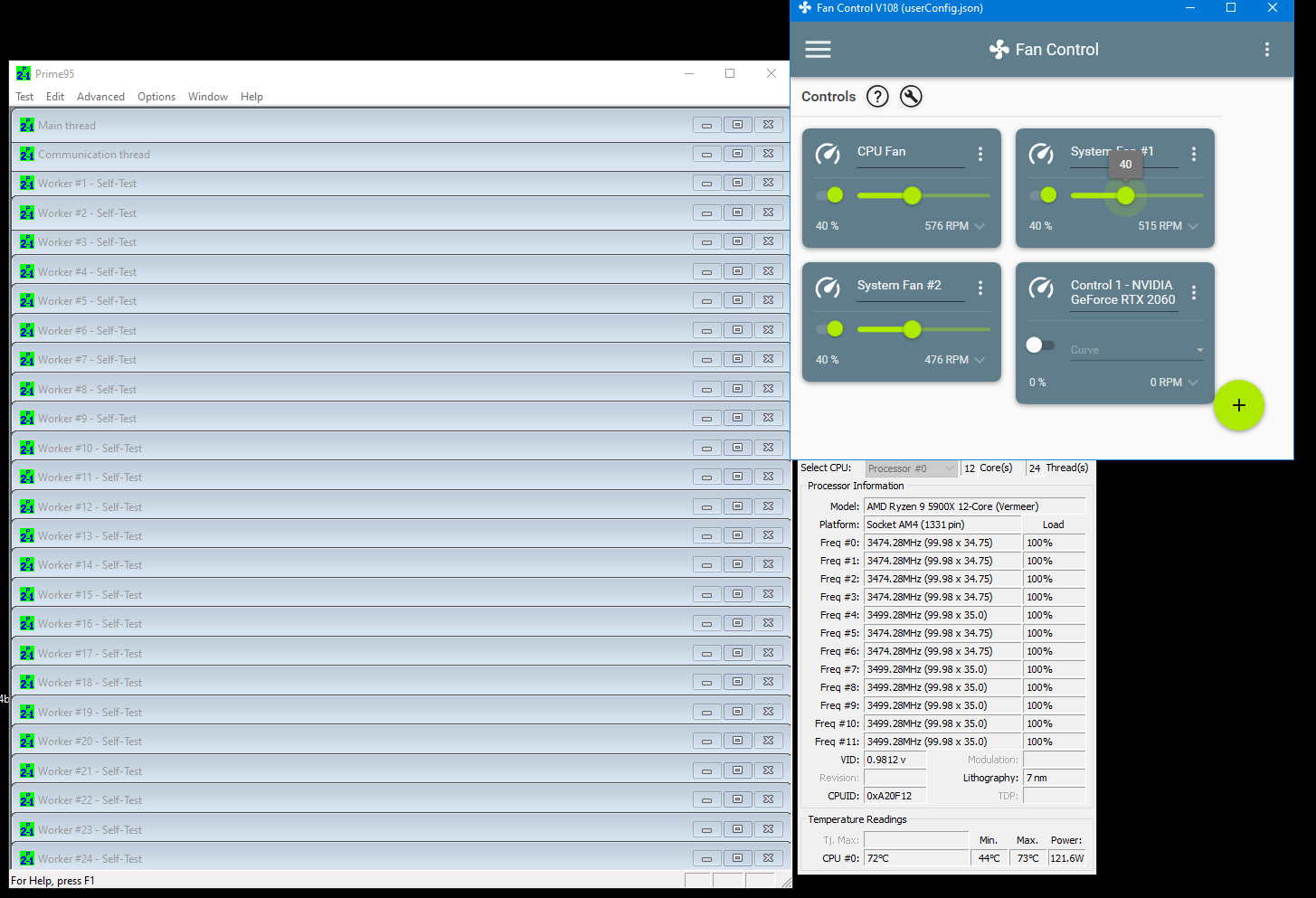Disable the System Fan #1 manual control switch
Image resolution: width=1316 pixels, height=898 pixels.
[x=1043, y=195]
